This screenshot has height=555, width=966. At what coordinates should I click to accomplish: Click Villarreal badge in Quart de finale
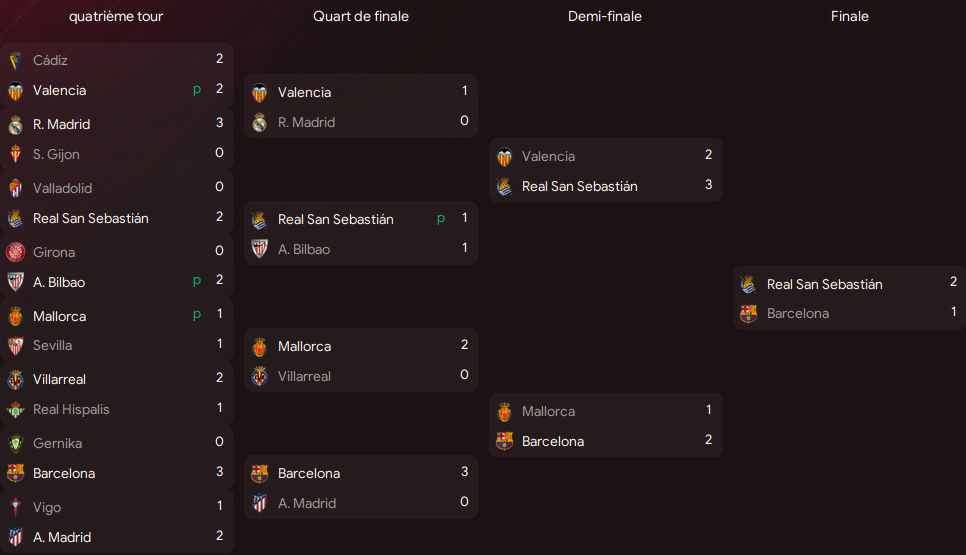(260, 377)
